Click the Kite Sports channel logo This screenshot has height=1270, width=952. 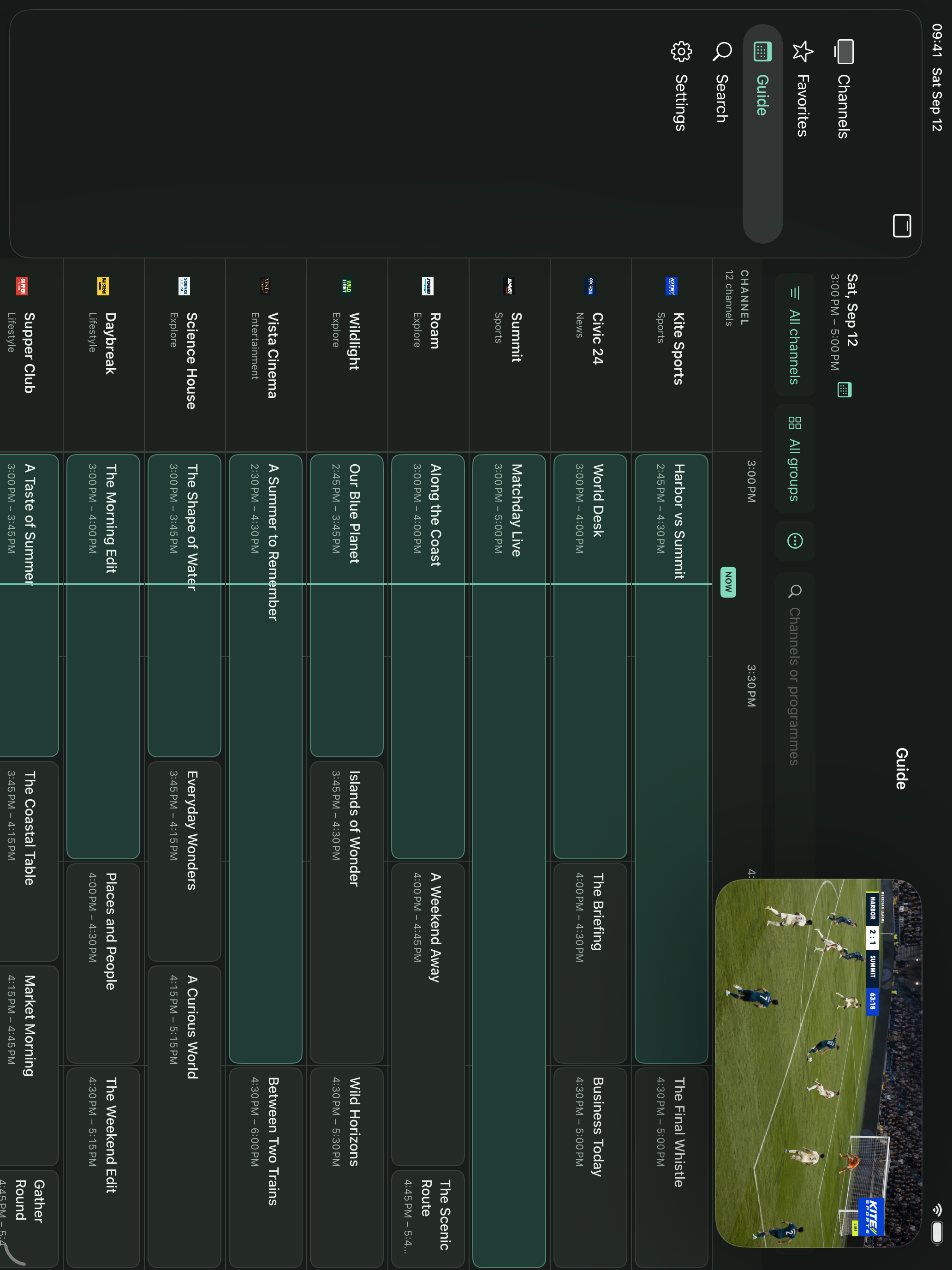point(671,286)
